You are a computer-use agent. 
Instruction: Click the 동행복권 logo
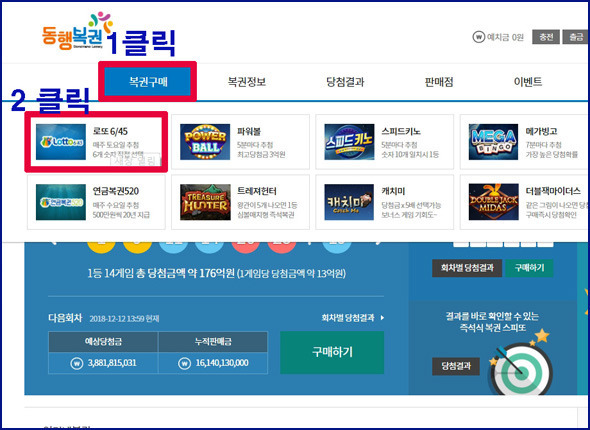(77, 32)
